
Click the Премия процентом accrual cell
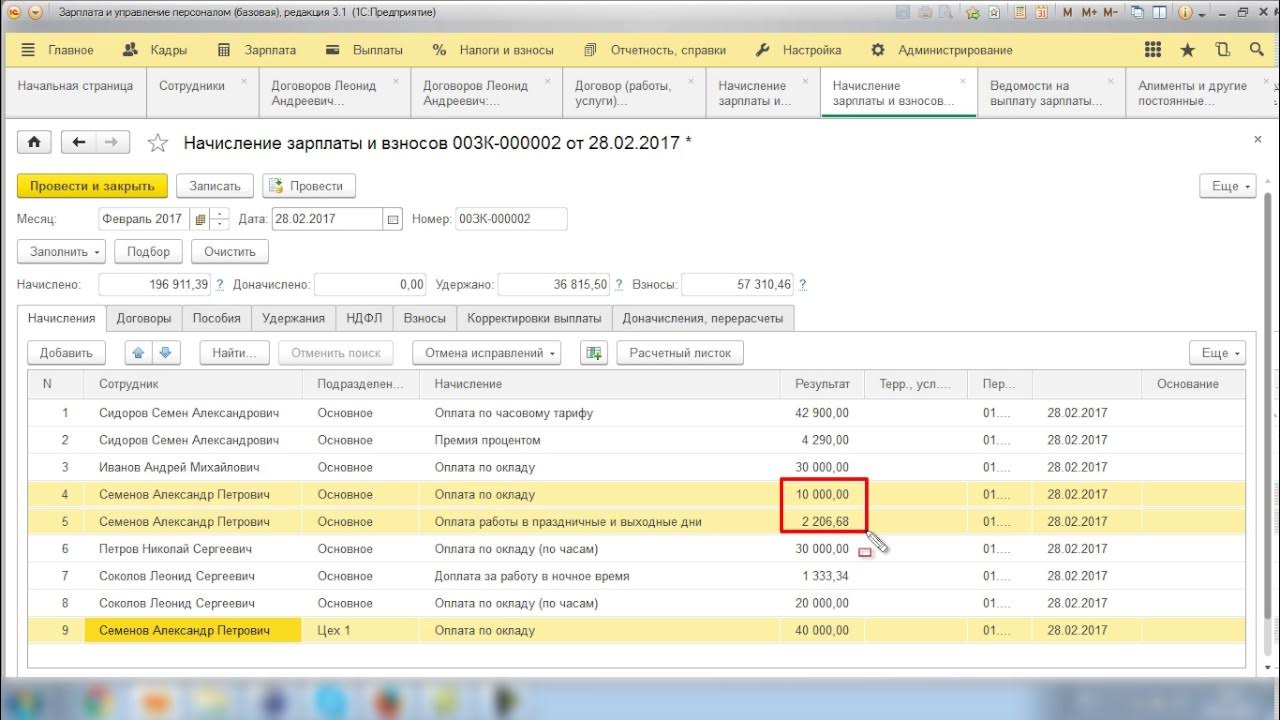[x=600, y=440]
